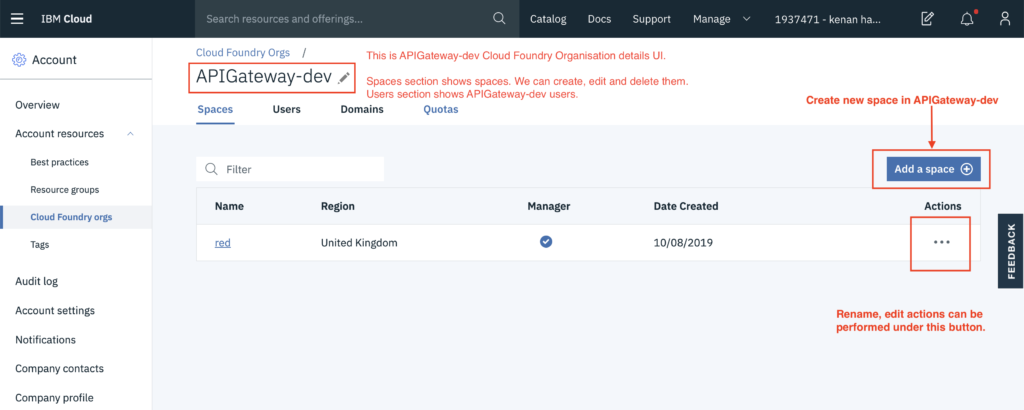Open the Catalog menu item

(x=547, y=19)
